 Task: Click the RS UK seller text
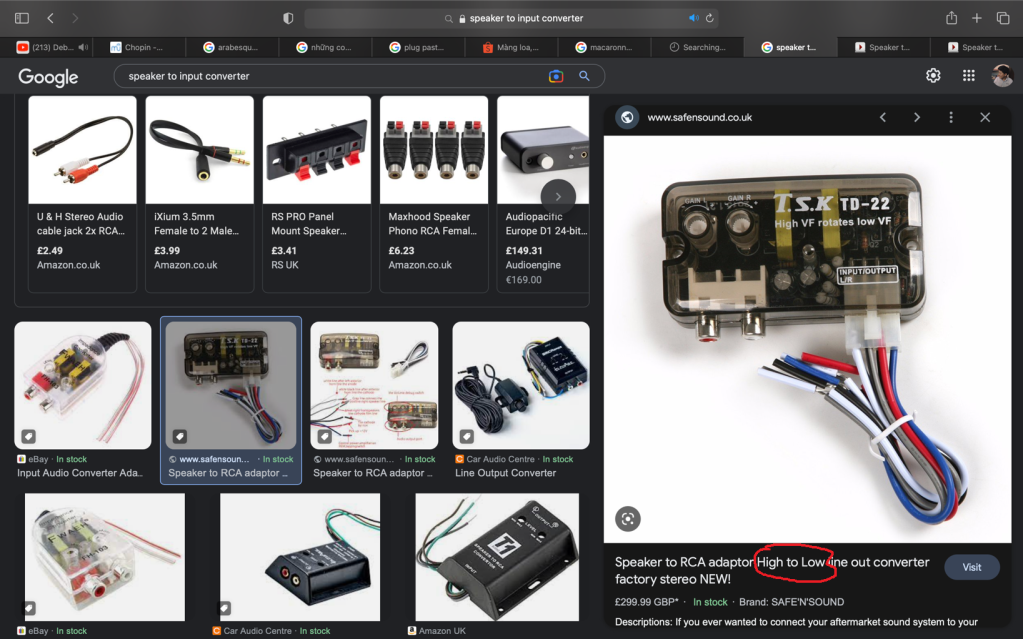point(284,265)
